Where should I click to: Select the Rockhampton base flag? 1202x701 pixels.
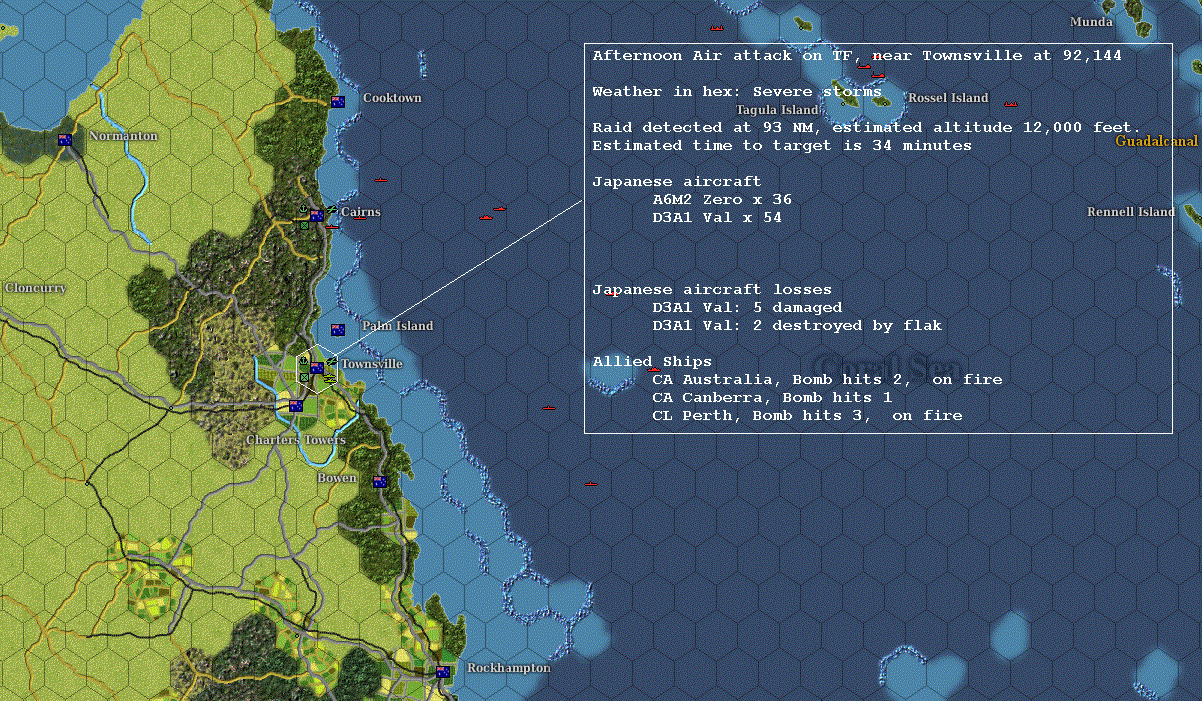point(443,671)
